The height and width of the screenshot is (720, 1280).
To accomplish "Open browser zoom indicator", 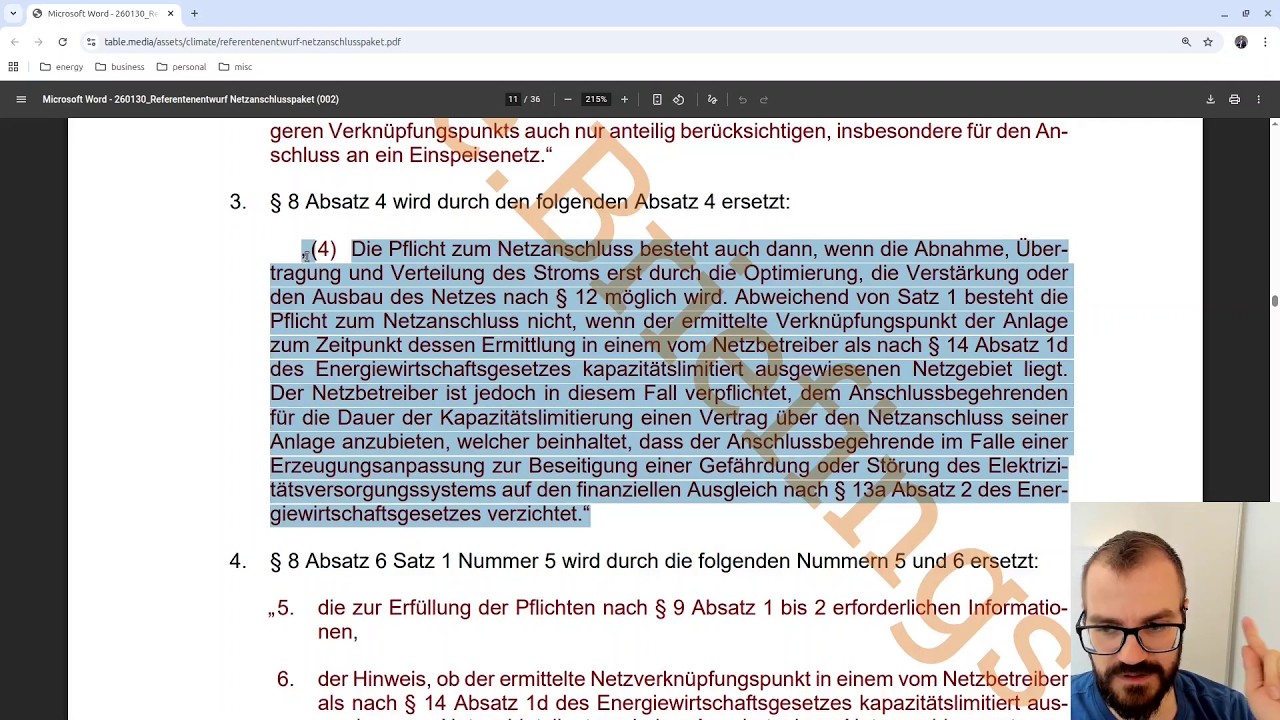I will (x=1186, y=42).
